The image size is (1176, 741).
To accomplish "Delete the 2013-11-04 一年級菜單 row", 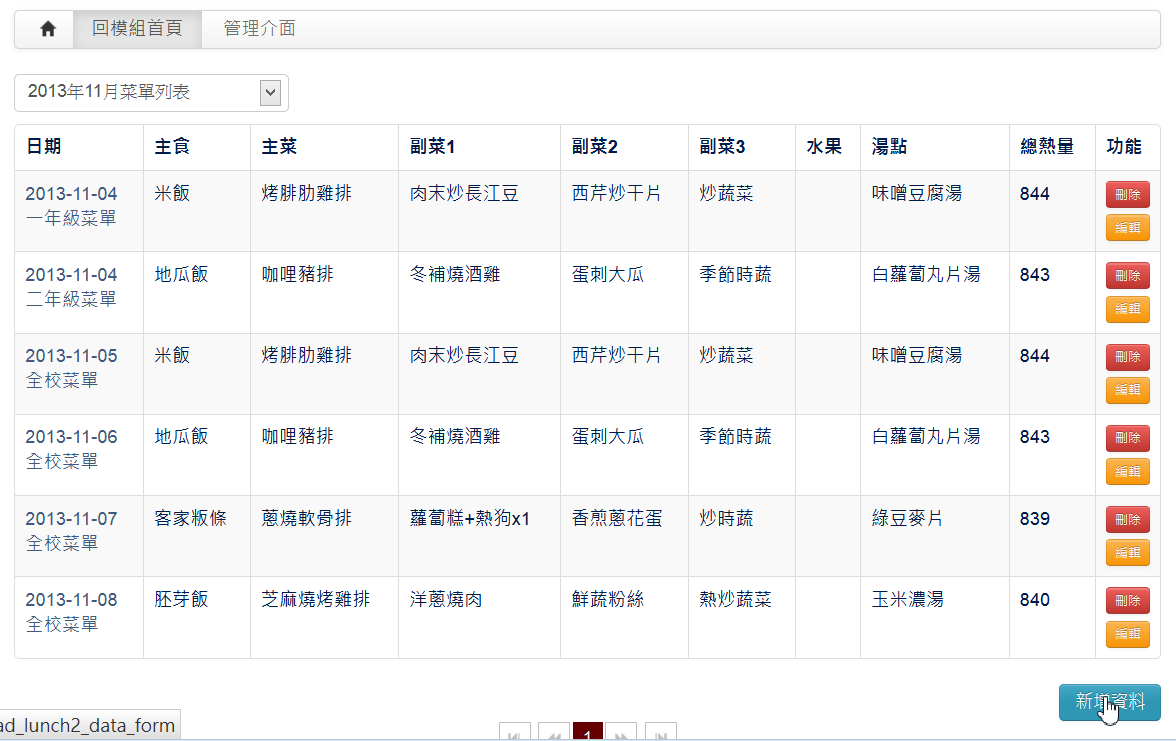I will [1127, 195].
